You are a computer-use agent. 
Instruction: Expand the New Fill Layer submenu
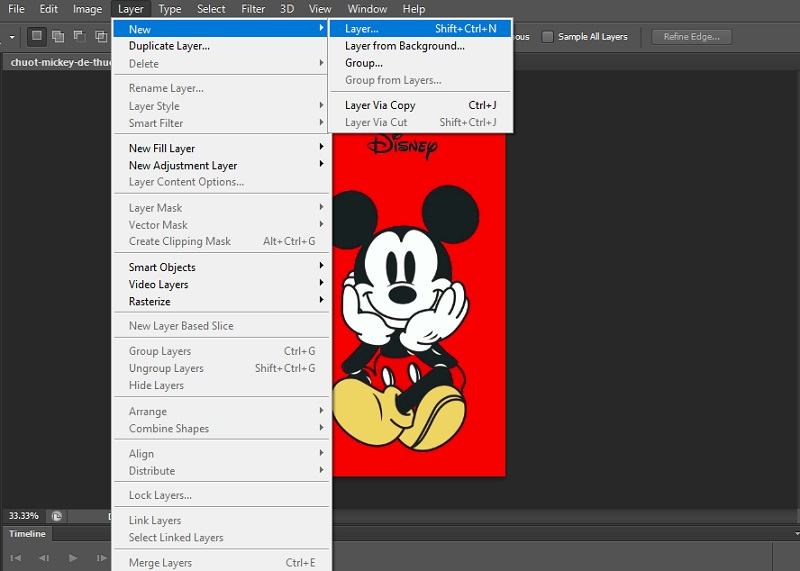220,148
